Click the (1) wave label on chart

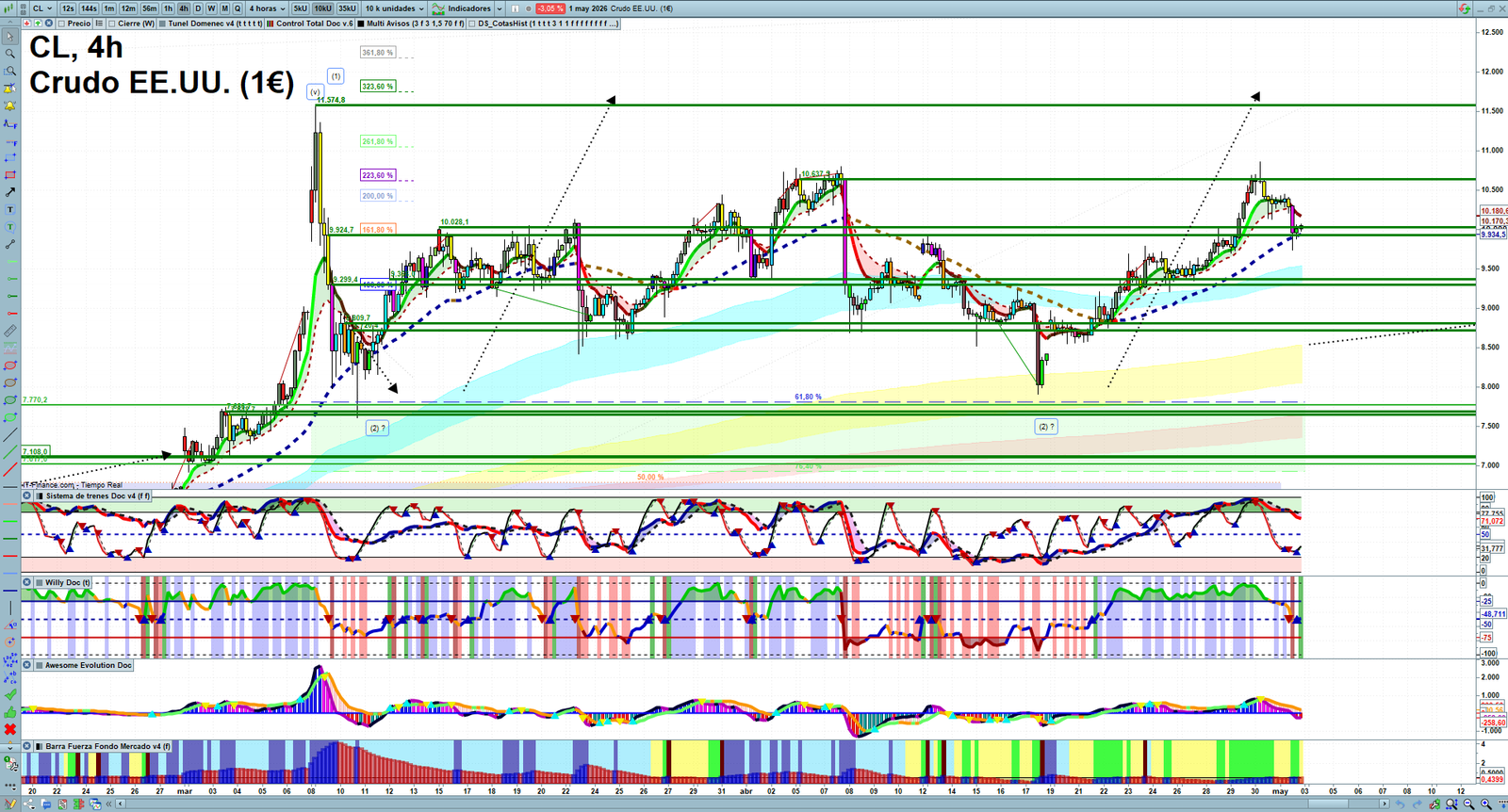[x=336, y=76]
